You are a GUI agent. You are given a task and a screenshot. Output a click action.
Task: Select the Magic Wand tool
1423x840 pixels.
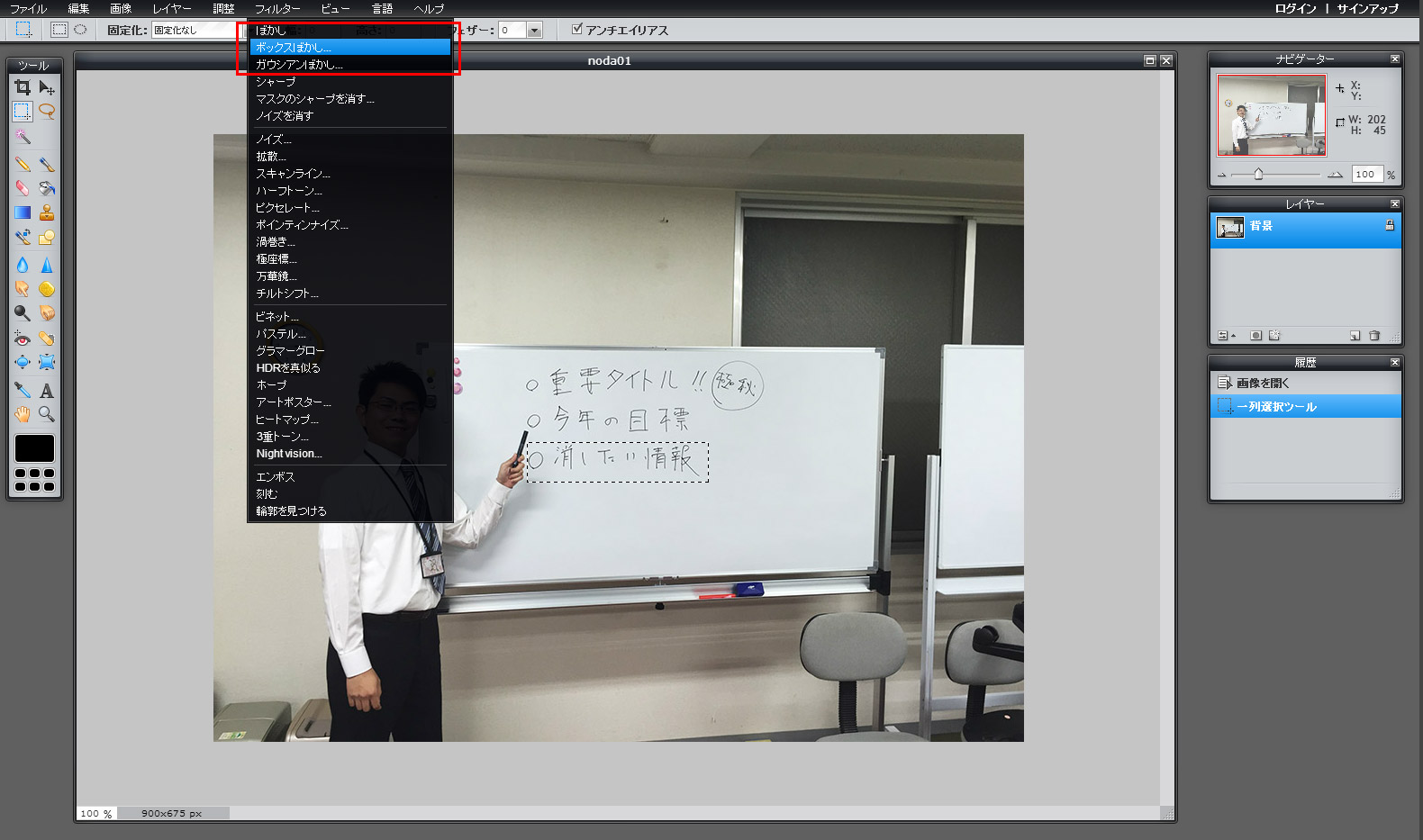click(x=23, y=137)
